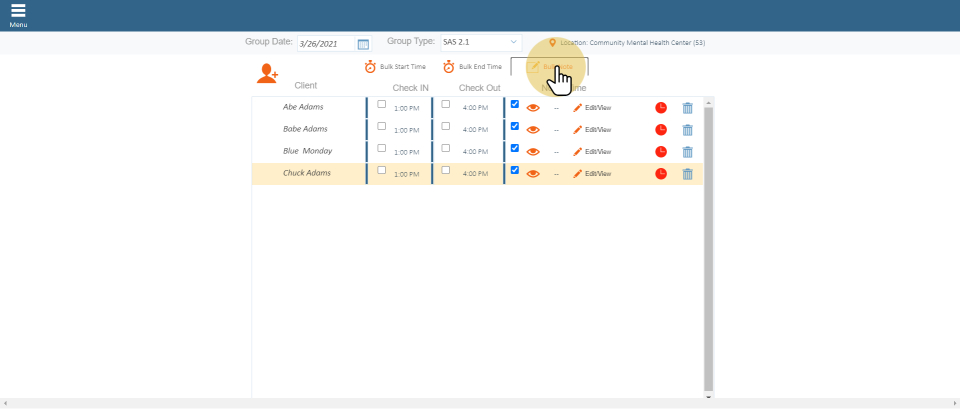Tick the Check Out checkbox for Babe Adams
Screen dimensions: 960x410
click(x=446, y=126)
